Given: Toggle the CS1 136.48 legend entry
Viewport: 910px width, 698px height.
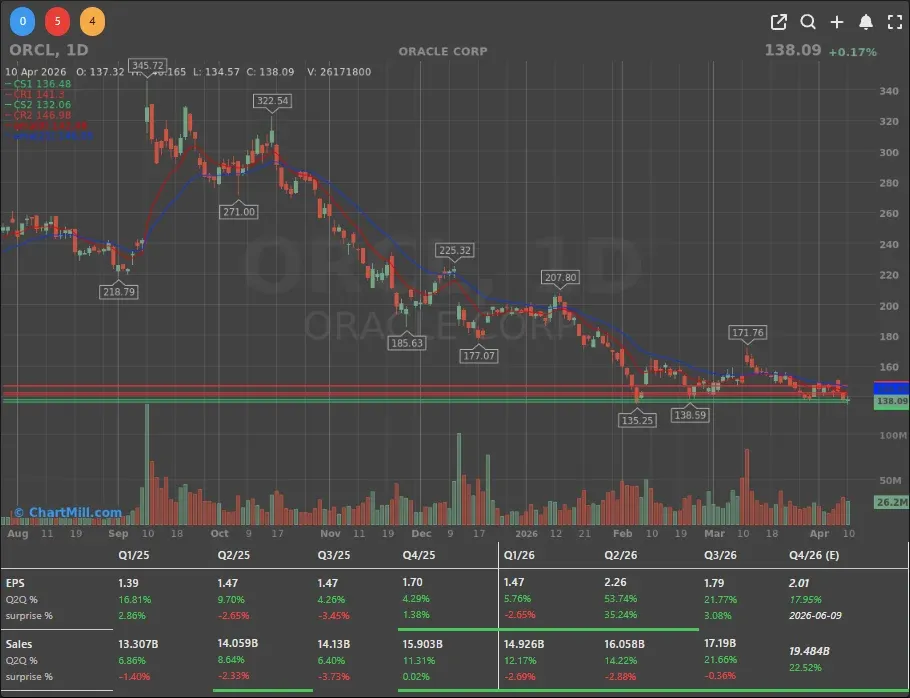Looking at the screenshot, I should click(38, 84).
